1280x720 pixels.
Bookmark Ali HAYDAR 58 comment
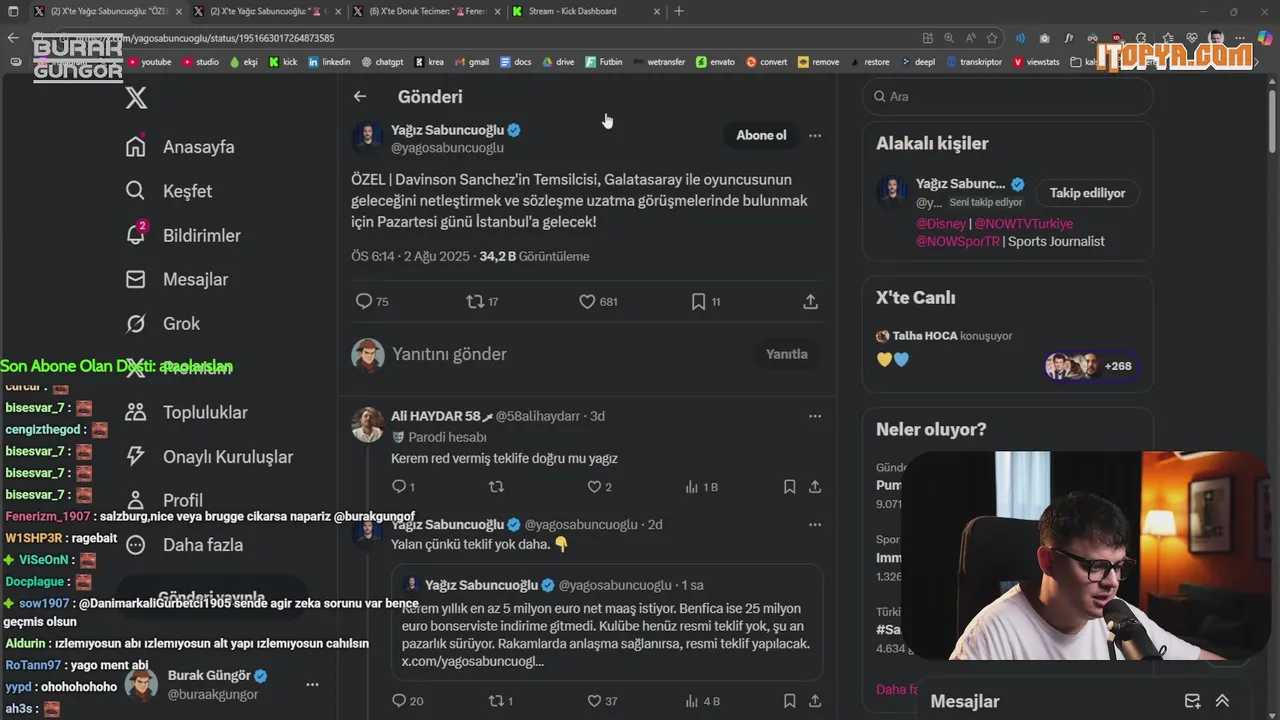789,487
